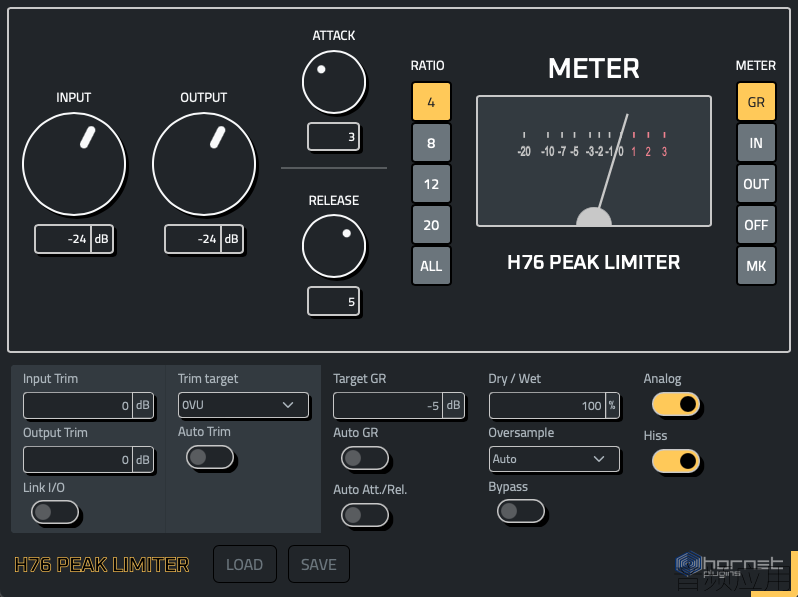Click the Output -24 dB value field

[x=204, y=239]
